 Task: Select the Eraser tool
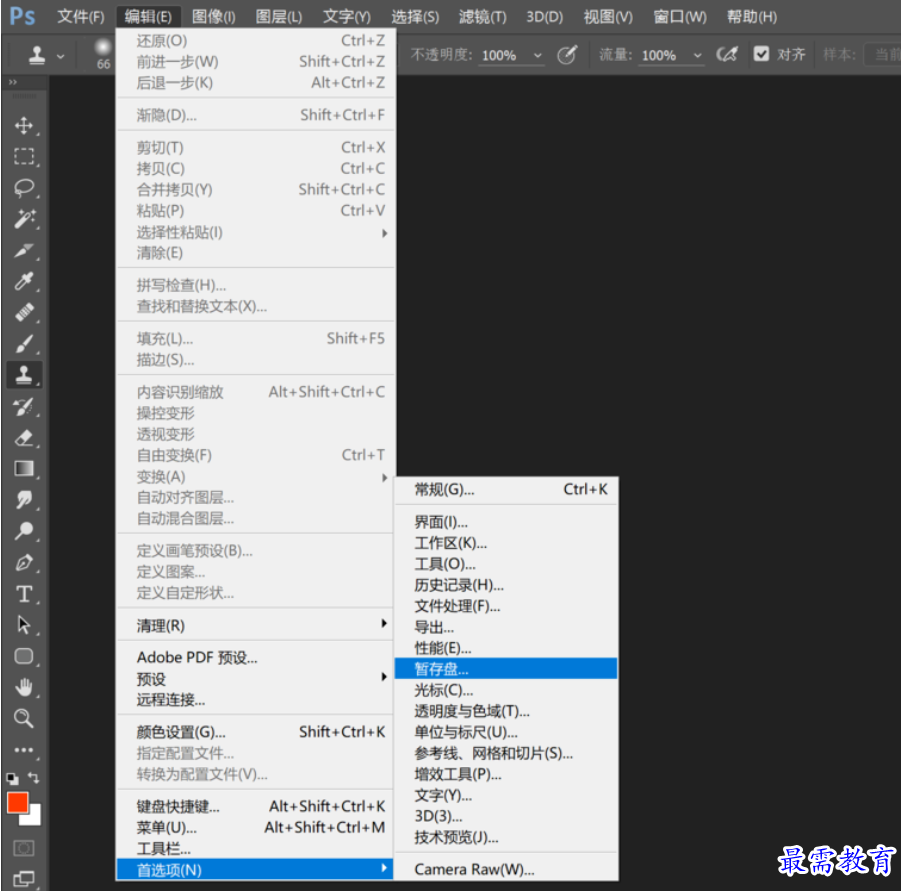coord(24,438)
